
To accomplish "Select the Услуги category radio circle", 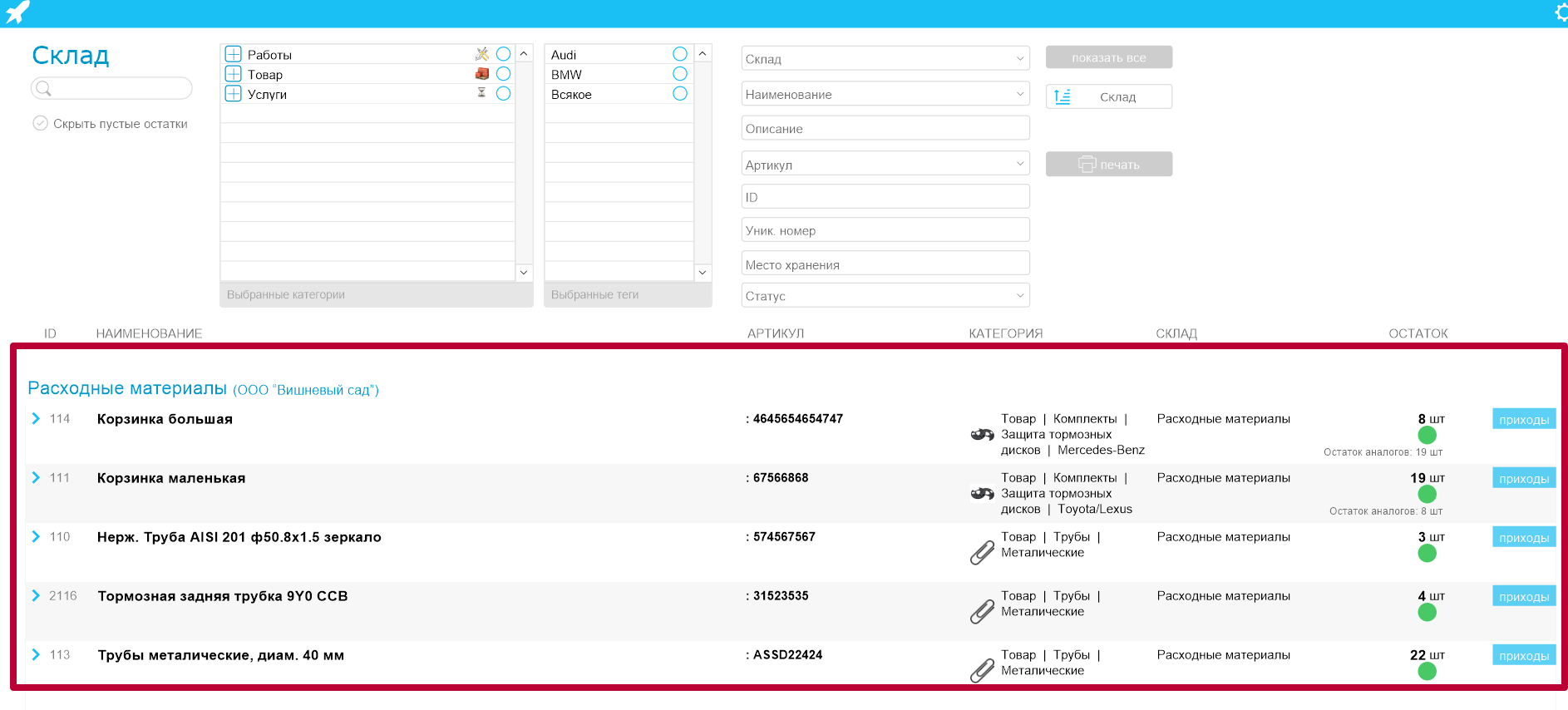I will click(503, 94).
